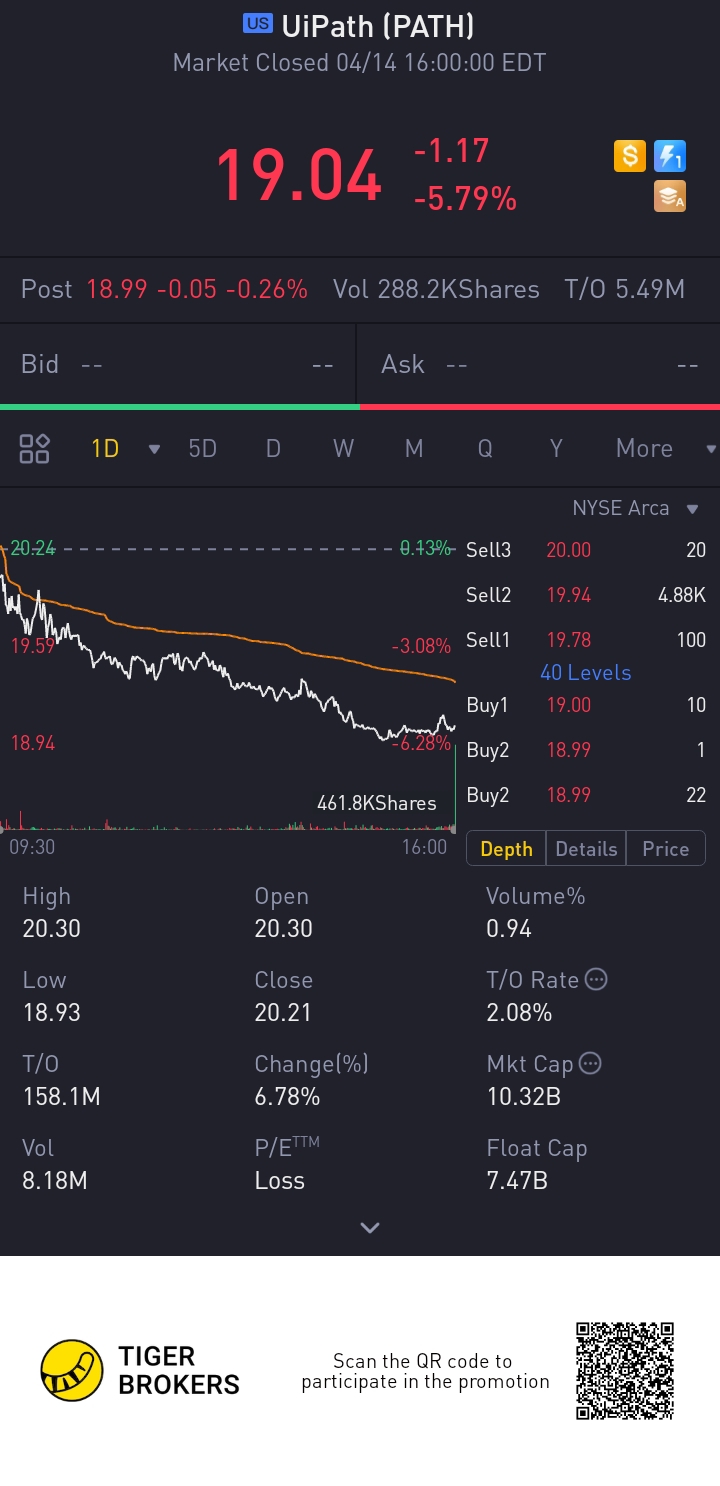Tap the blue US market flag badge
720x1486 pixels.
click(258, 24)
